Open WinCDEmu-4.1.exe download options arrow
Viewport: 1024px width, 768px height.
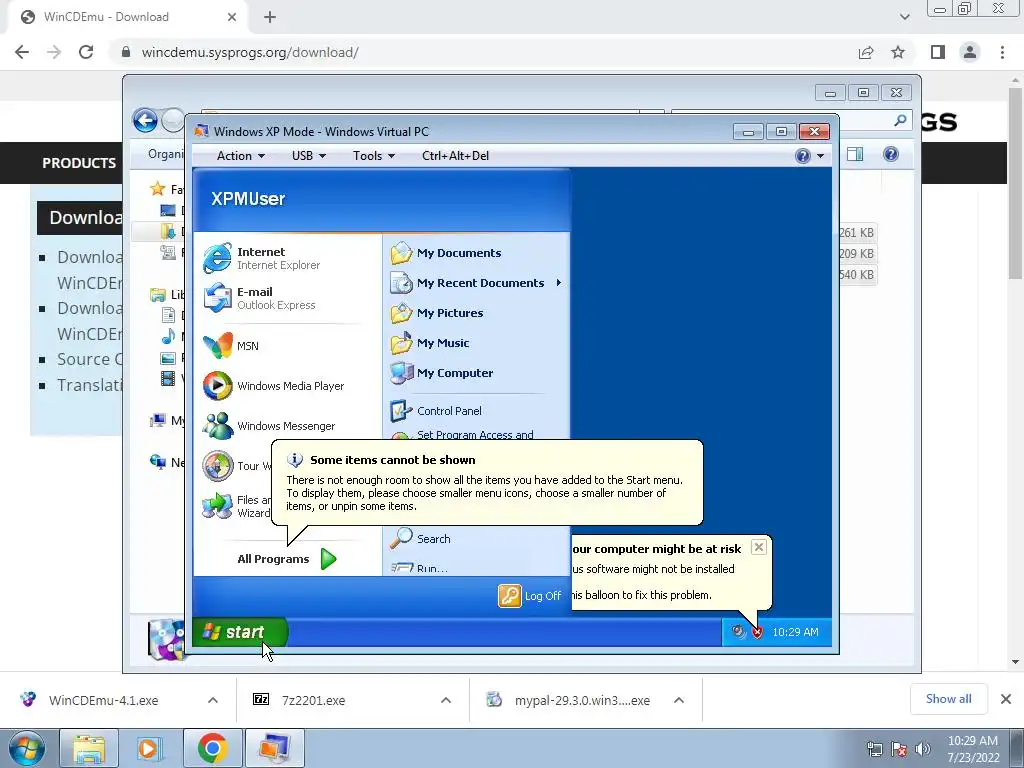pyautogui.click(x=213, y=700)
